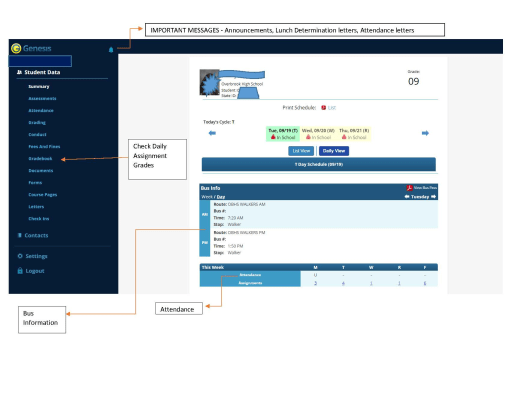Select the Thu 09/21 day cell
Screen dimensions: 512x396
pos(354,134)
